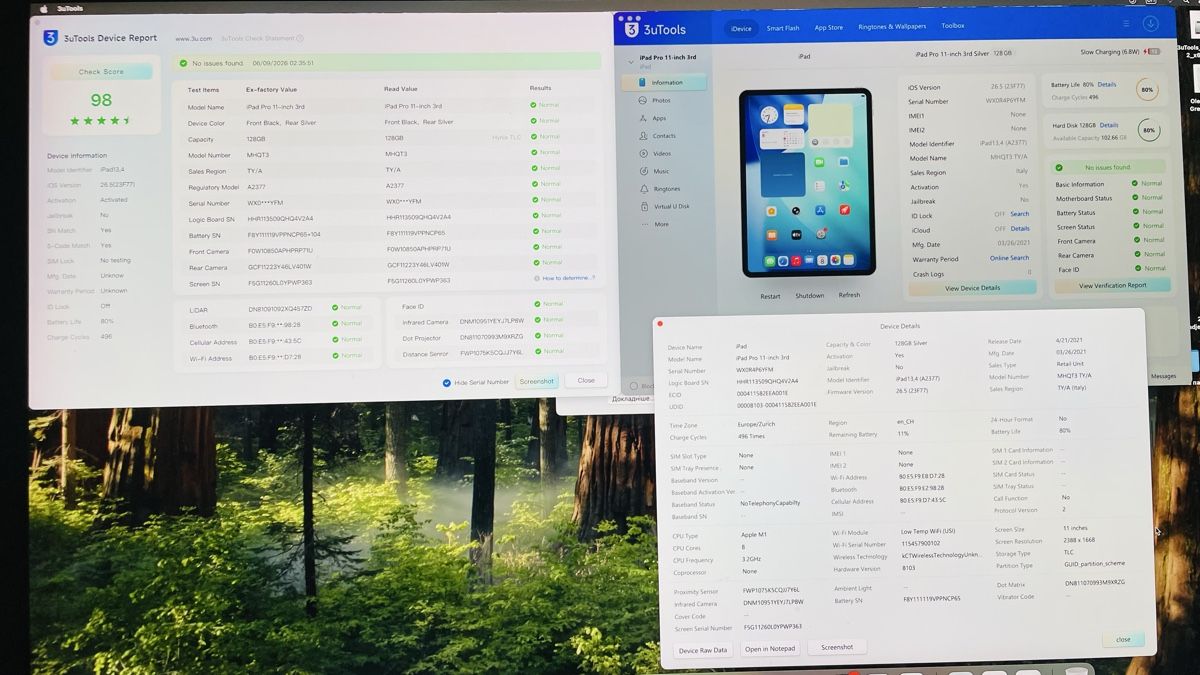The image size is (1200, 675).
Task: Click the iPad screen preview thumbnail
Action: pos(806,183)
